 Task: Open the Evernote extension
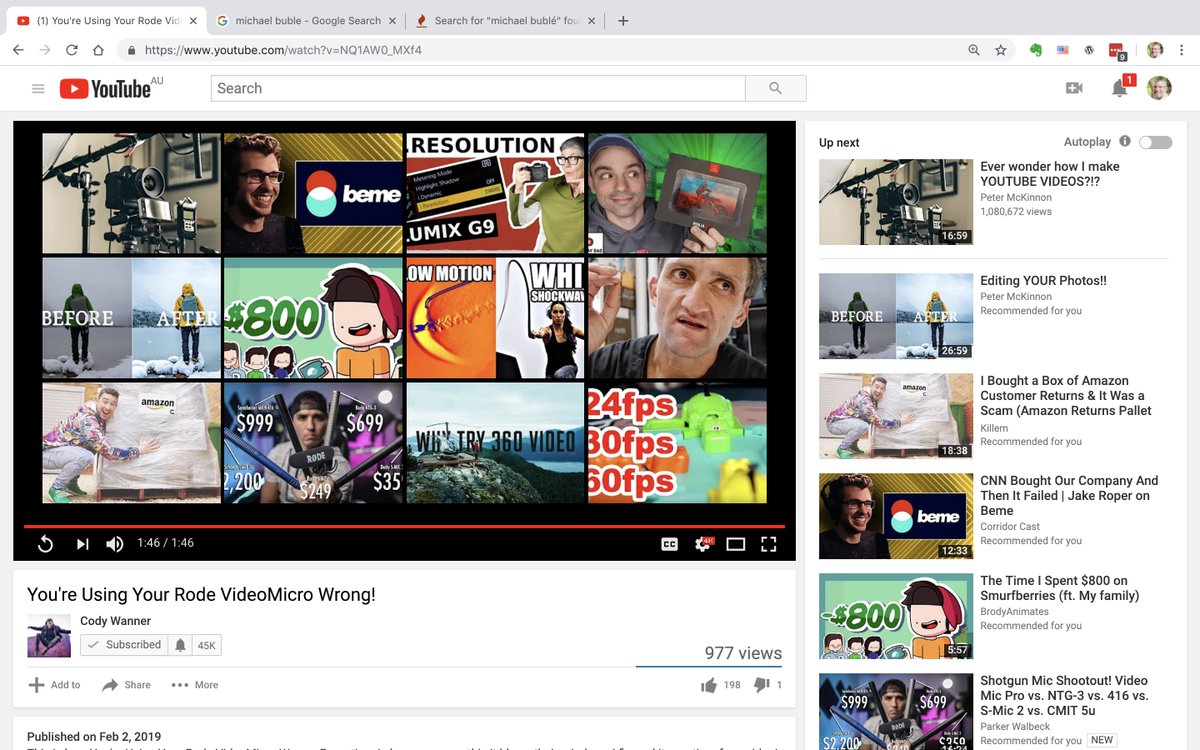(1036, 49)
